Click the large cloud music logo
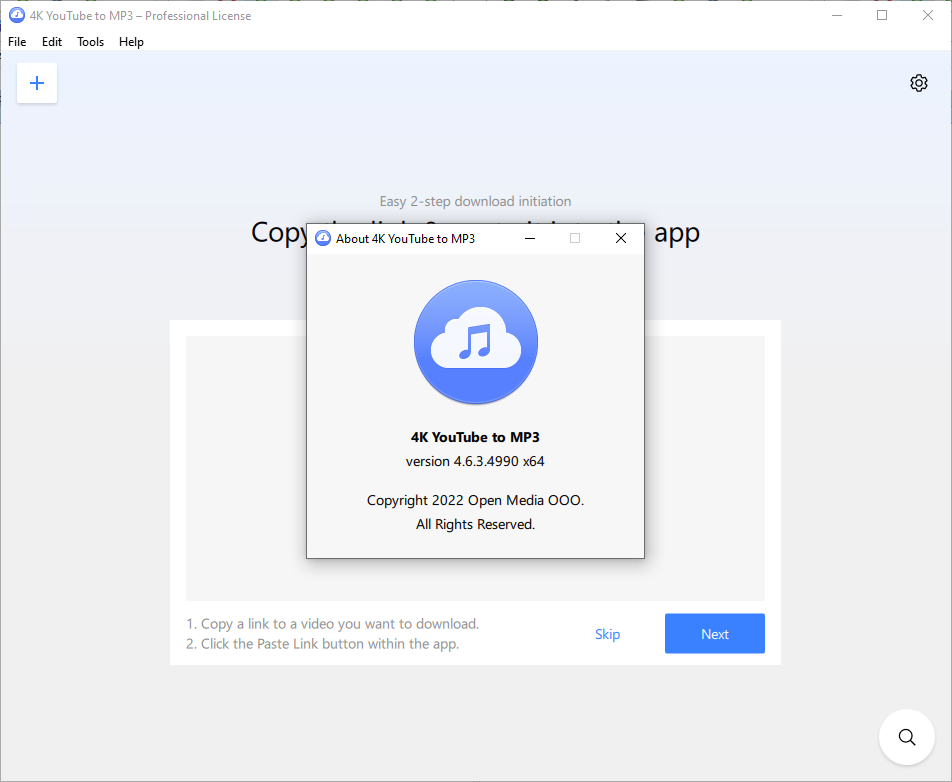This screenshot has width=952, height=782. (x=475, y=342)
